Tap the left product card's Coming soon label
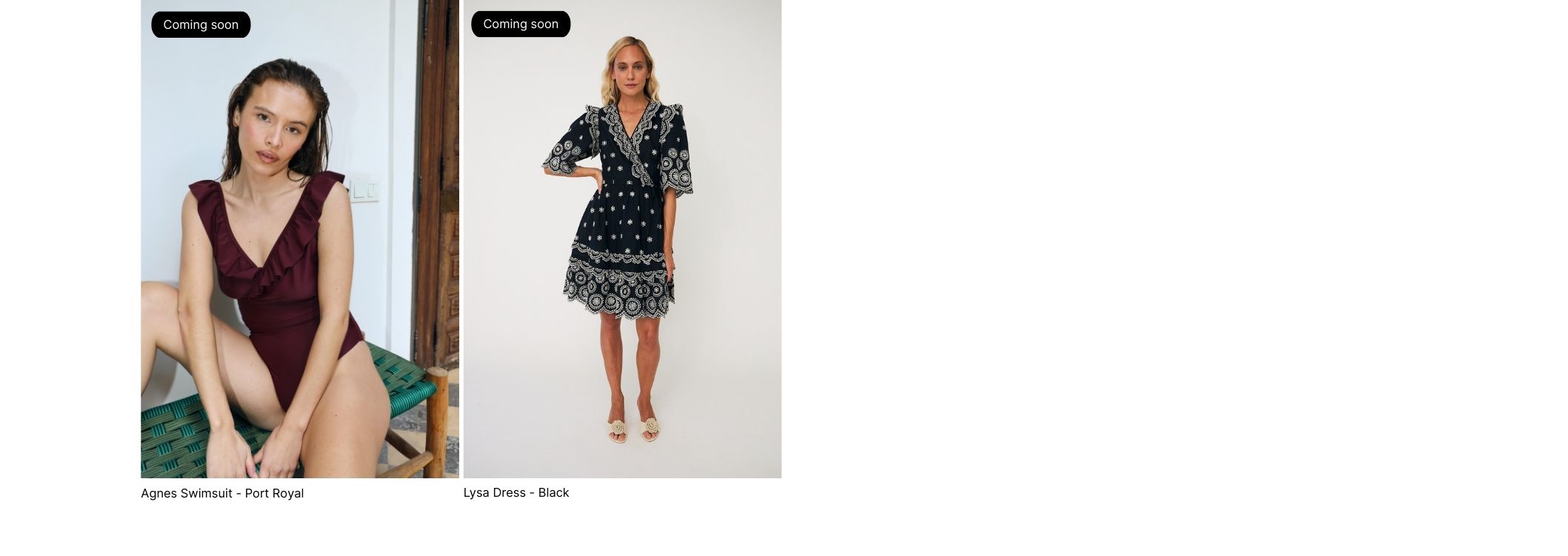The image size is (1568, 556). point(201,24)
